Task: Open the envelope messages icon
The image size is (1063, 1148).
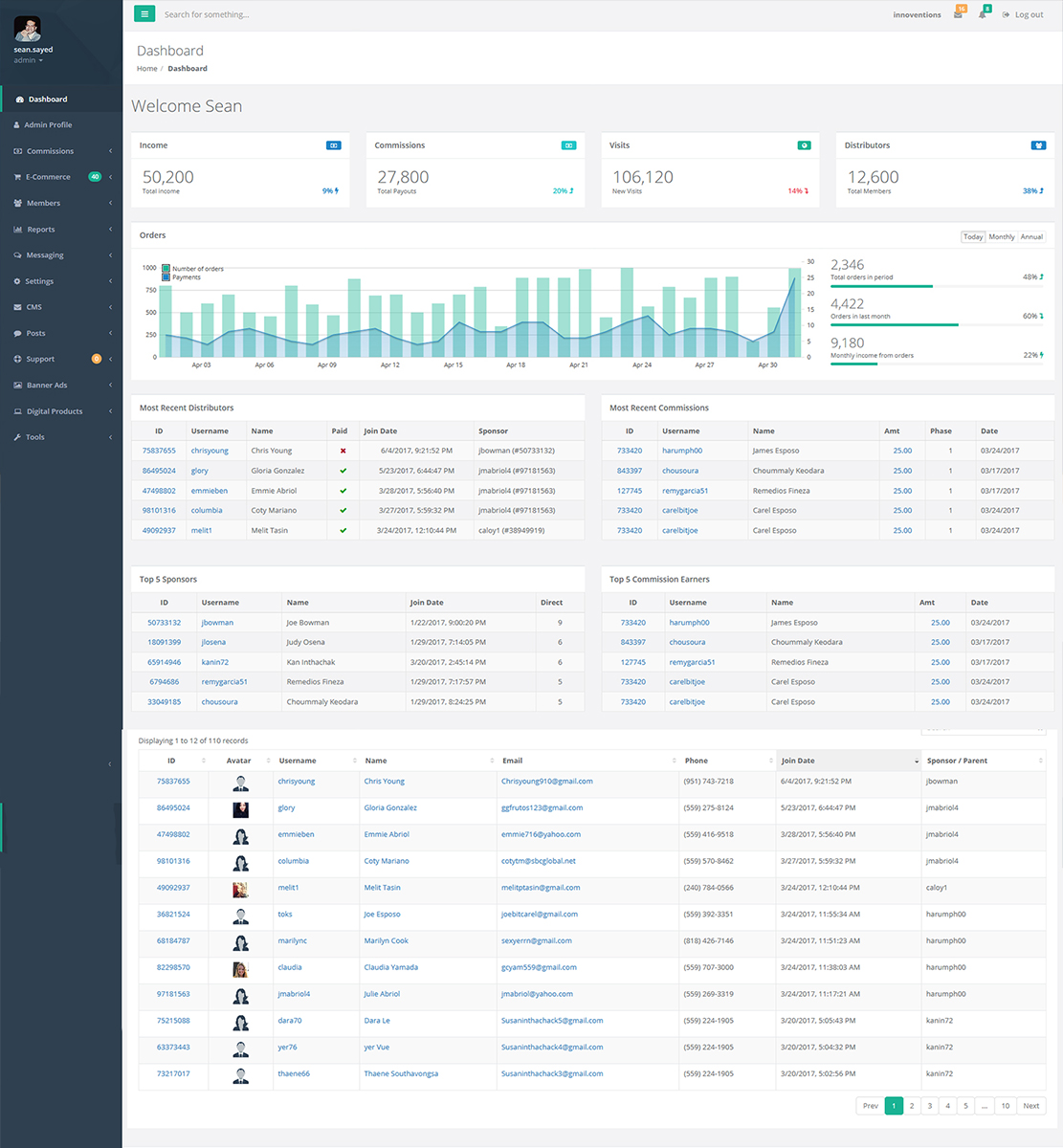Action: pyautogui.click(x=958, y=14)
